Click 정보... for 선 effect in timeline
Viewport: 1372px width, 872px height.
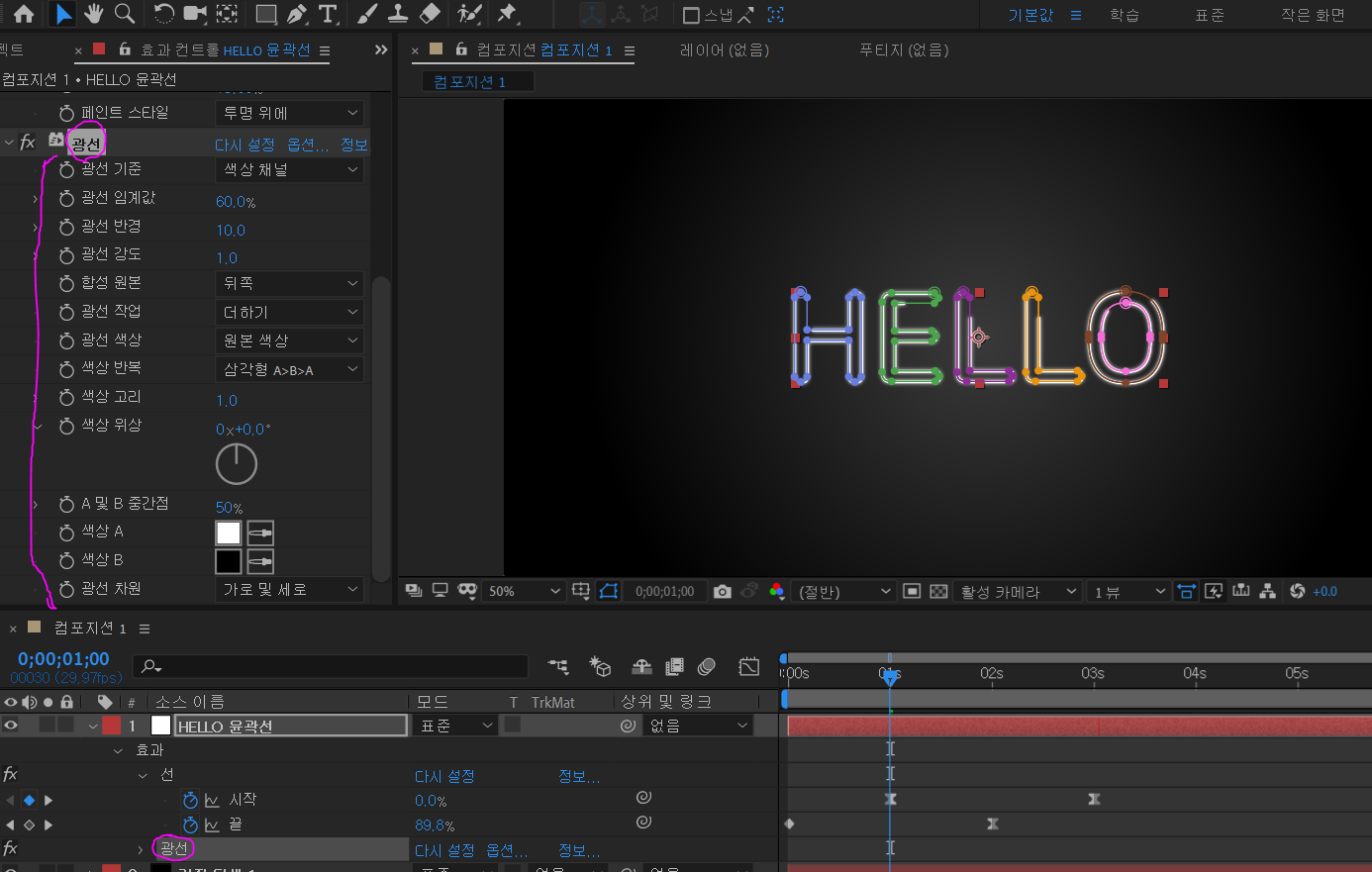(579, 776)
